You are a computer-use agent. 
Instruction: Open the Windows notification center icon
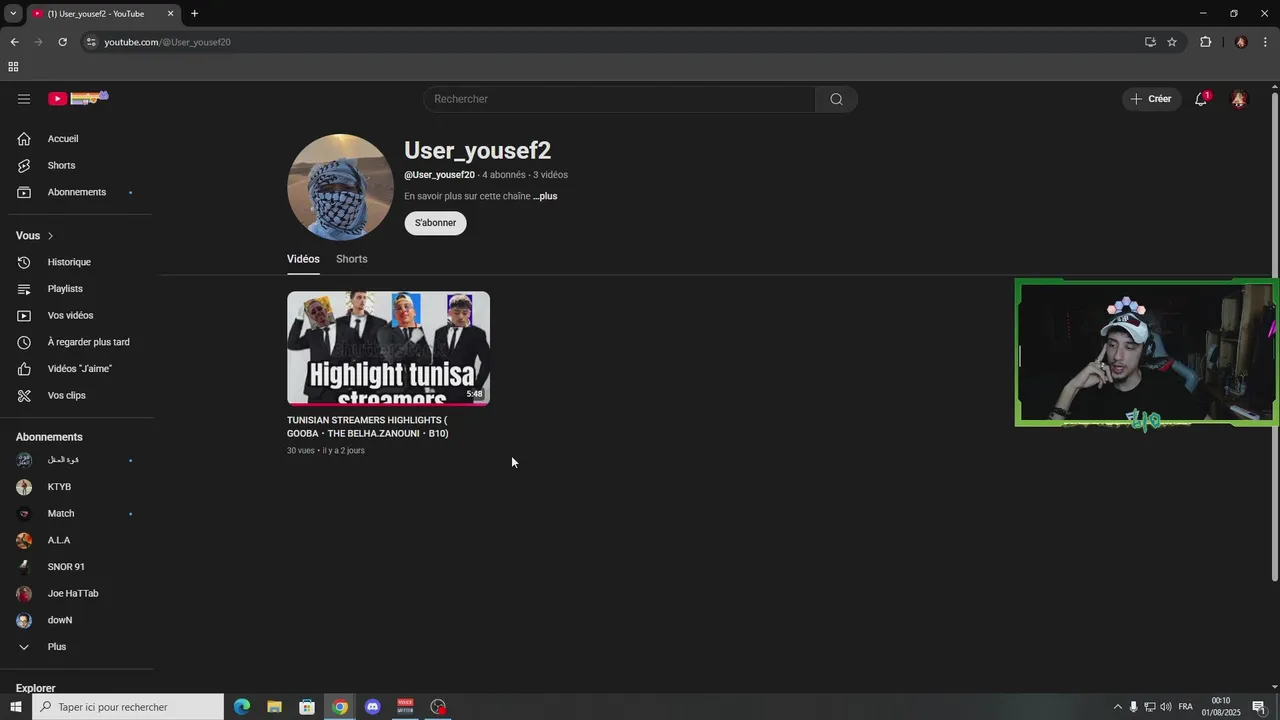[1259, 707]
